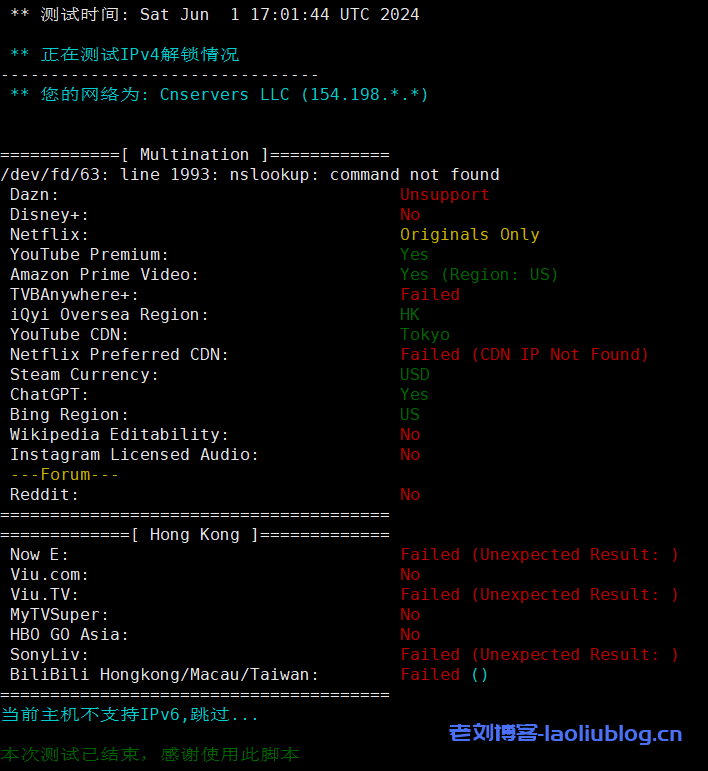This screenshot has width=708, height=771.
Task: Click the YouTube CDN Tokyo value
Action: pyautogui.click(x=425, y=335)
